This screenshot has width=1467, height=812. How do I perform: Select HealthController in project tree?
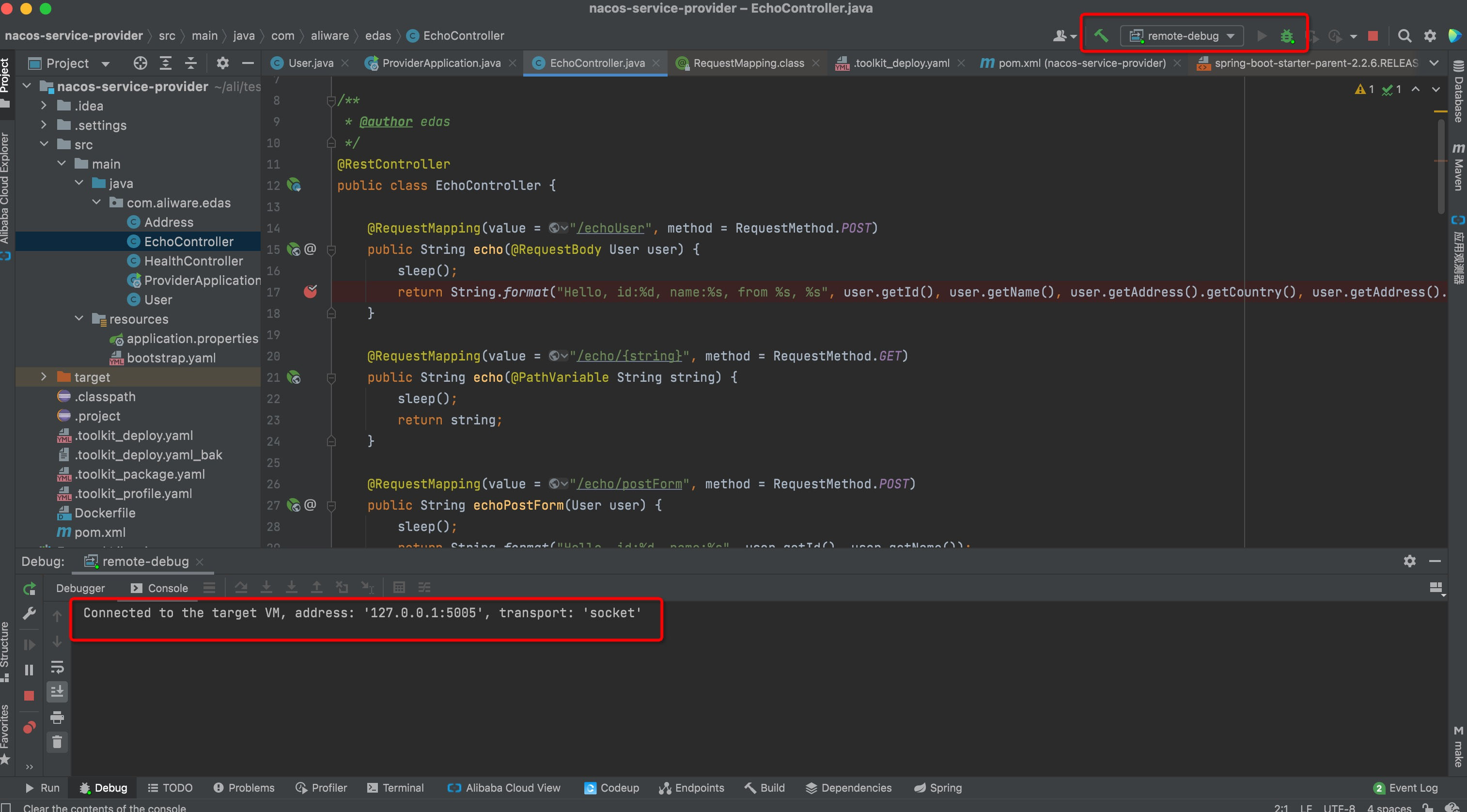pos(194,261)
